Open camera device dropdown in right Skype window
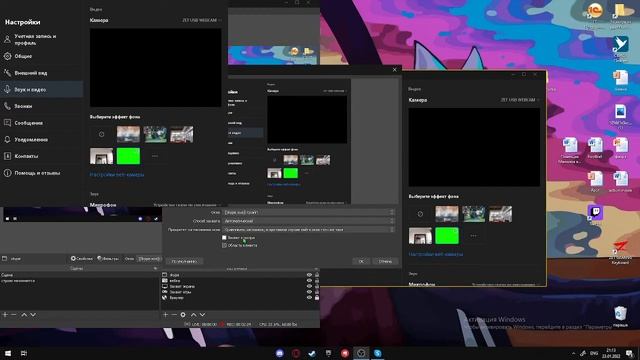Screen dimensions: 640x360 point(520,100)
